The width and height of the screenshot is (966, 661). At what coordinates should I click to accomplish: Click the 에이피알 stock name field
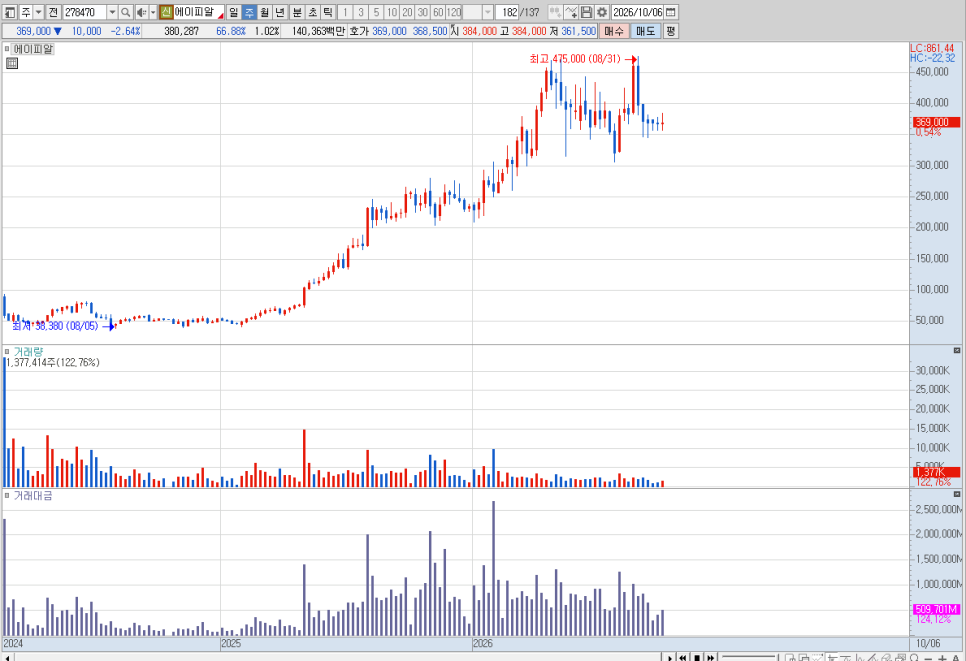coord(198,12)
